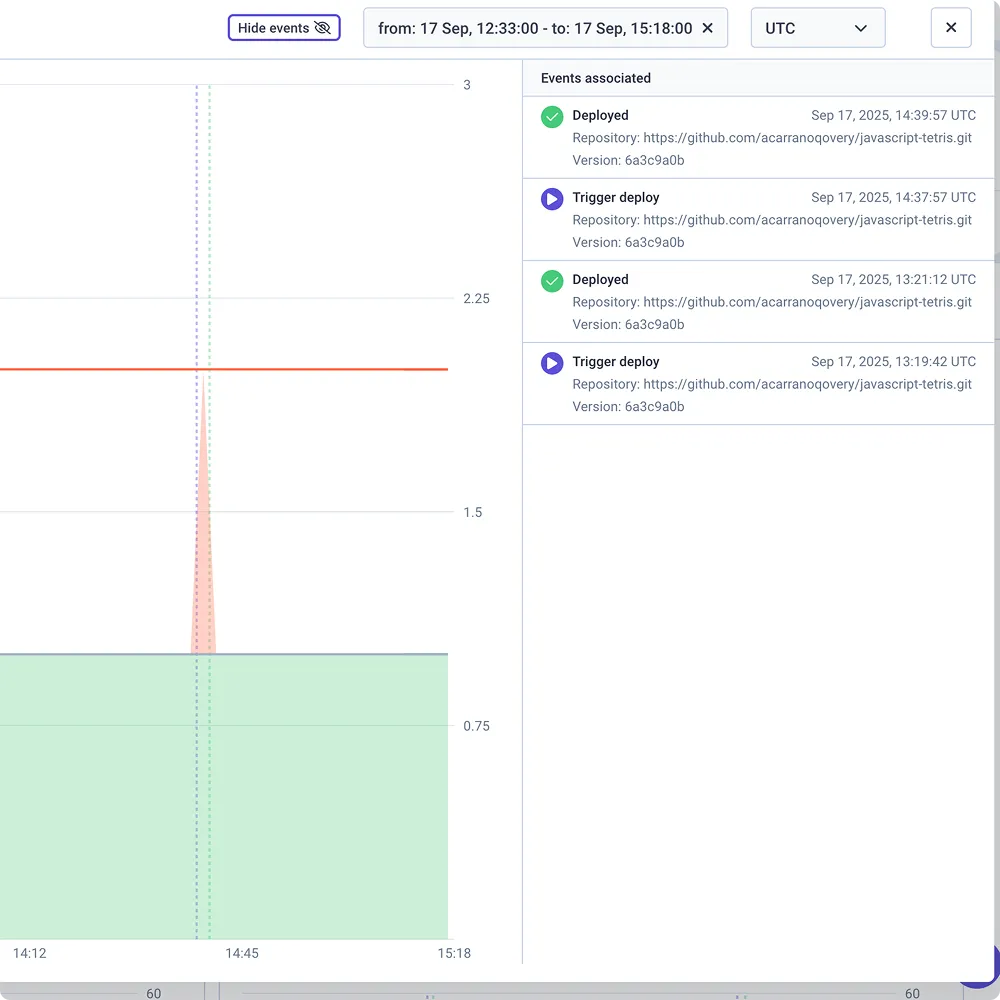This screenshot has width=1000, height=1000.
Task: Click the repository URL in the 13:21:12 Deployed event
Action: click(x=807, y=302)
